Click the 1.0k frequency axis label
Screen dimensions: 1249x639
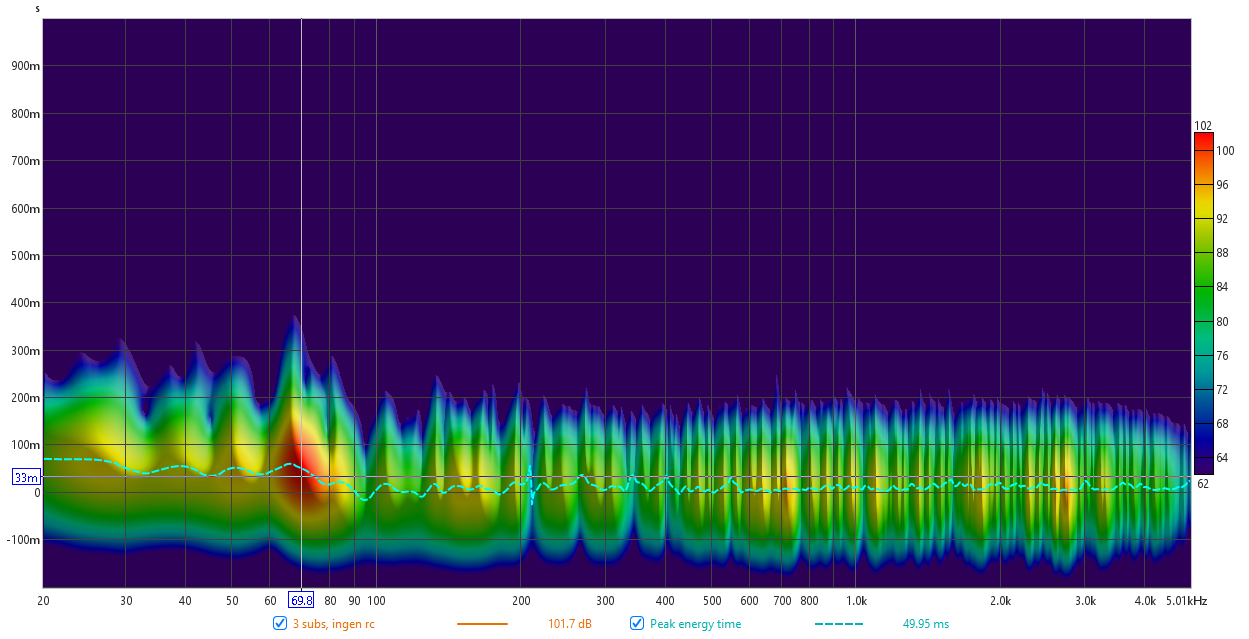point(856,601)
